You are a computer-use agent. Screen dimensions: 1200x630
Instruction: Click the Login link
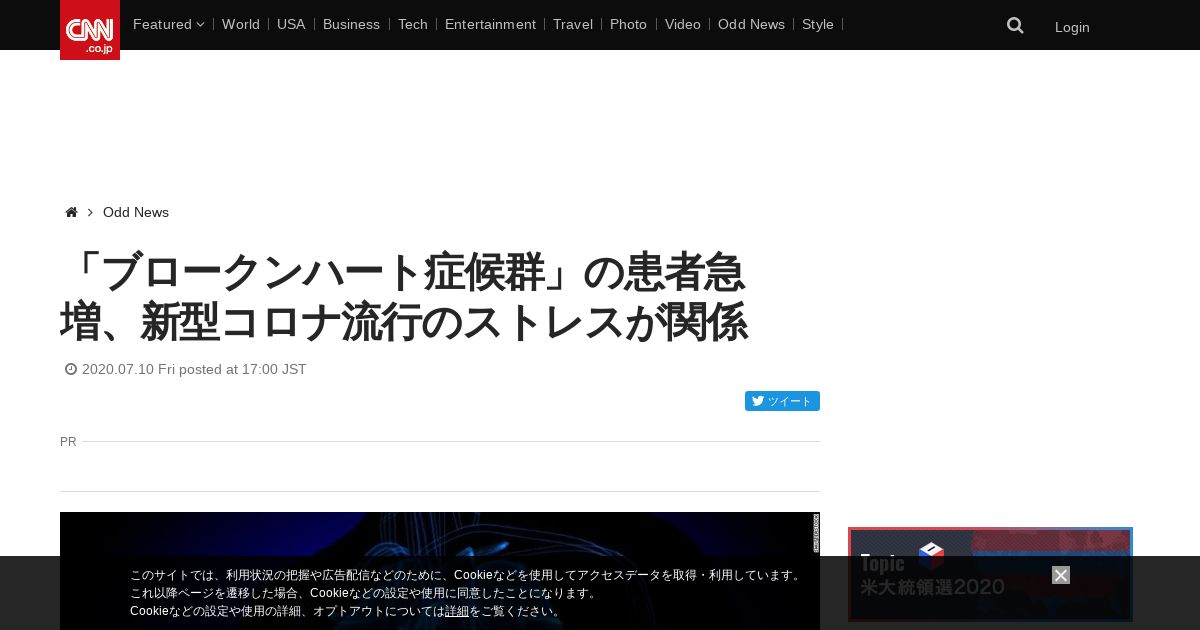pos(1072,27)
